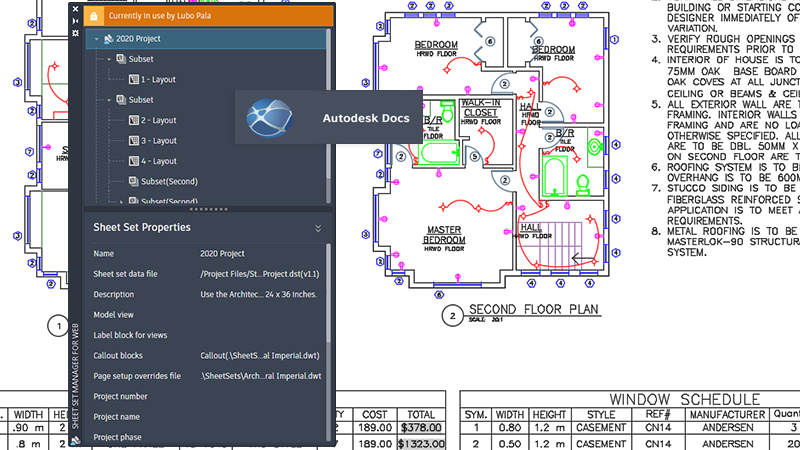Open the palette properties gear icon
Screen dimensions: 800x450
(76, 33)
